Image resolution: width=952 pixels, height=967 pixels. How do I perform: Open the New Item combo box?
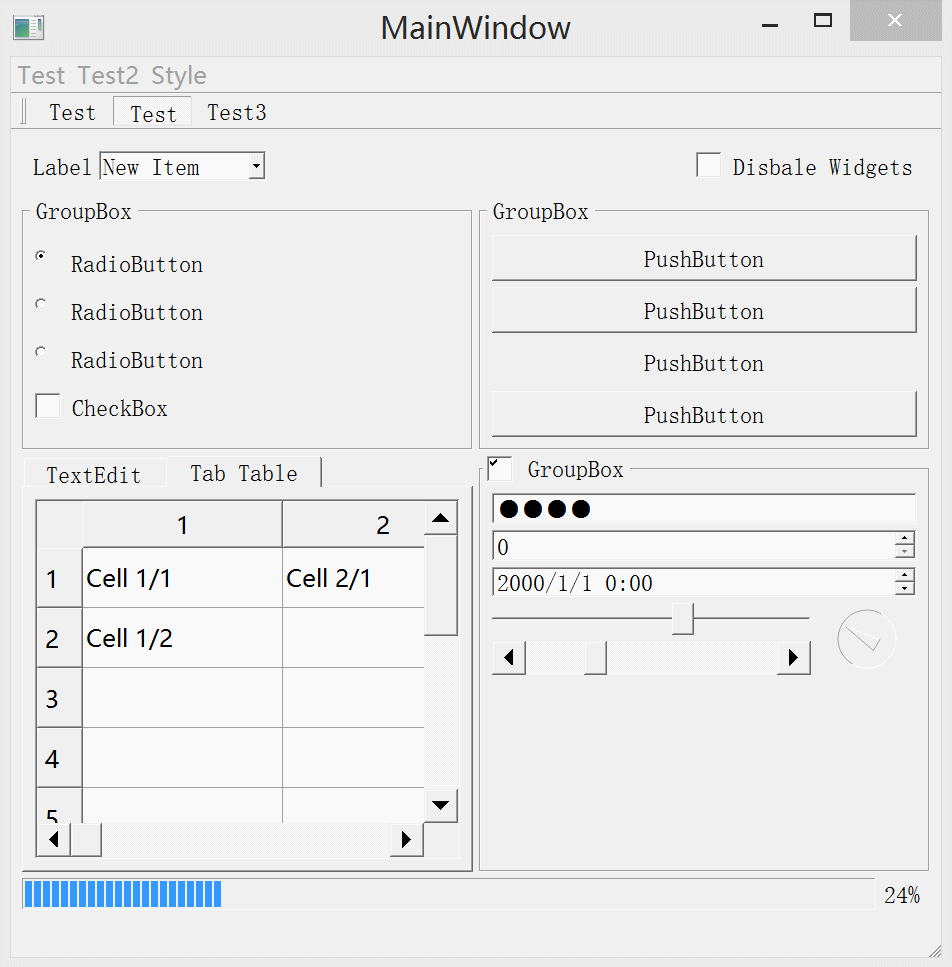click(183, 166)
